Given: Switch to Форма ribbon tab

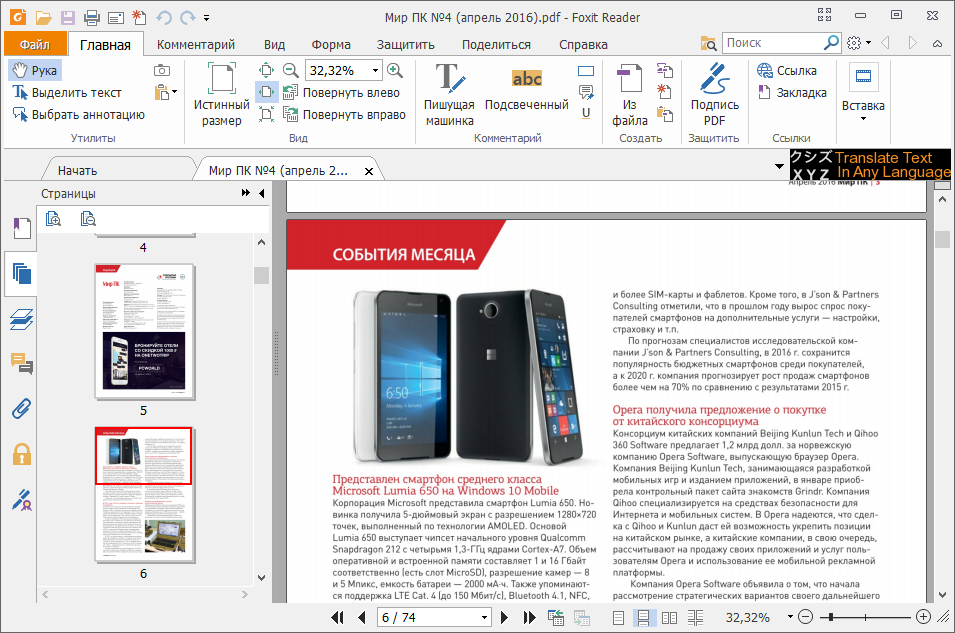Looking at the screenshot, I should click(x=331, y=44).
